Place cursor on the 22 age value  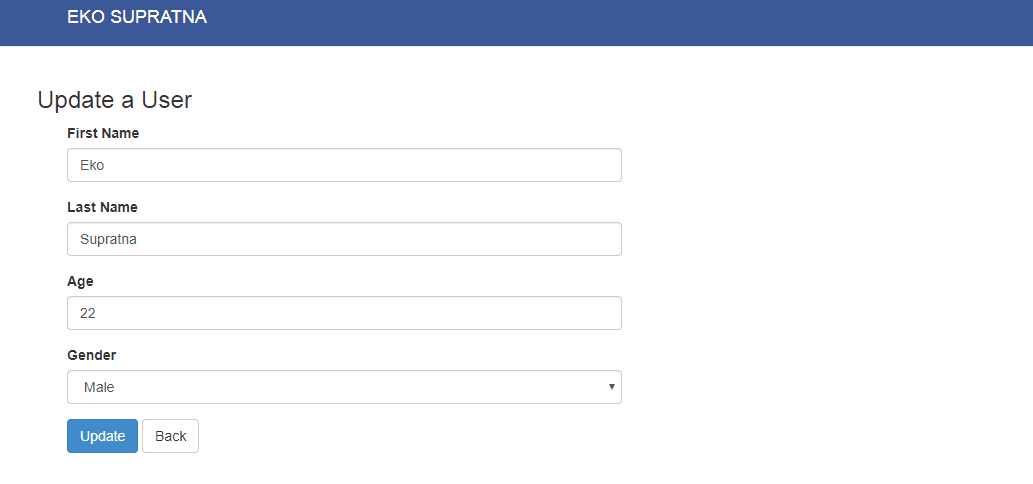pyautogui.click(x=88, y=313)
